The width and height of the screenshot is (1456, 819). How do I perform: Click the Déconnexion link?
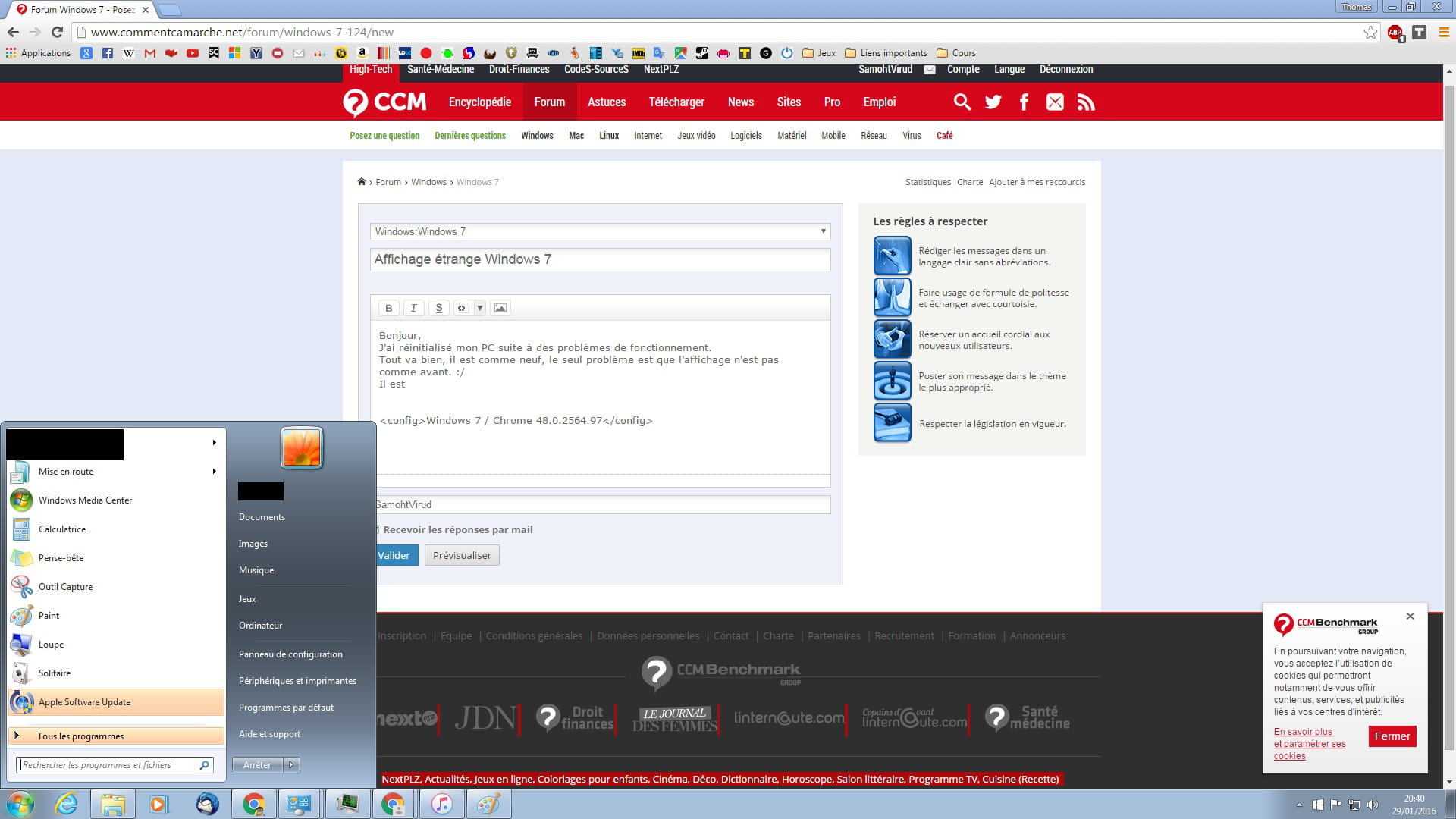pos(1065,69)
